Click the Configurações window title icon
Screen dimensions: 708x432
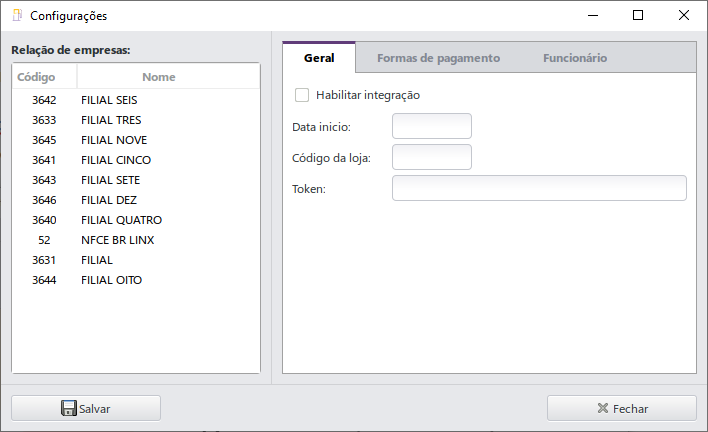pos(17,16)
